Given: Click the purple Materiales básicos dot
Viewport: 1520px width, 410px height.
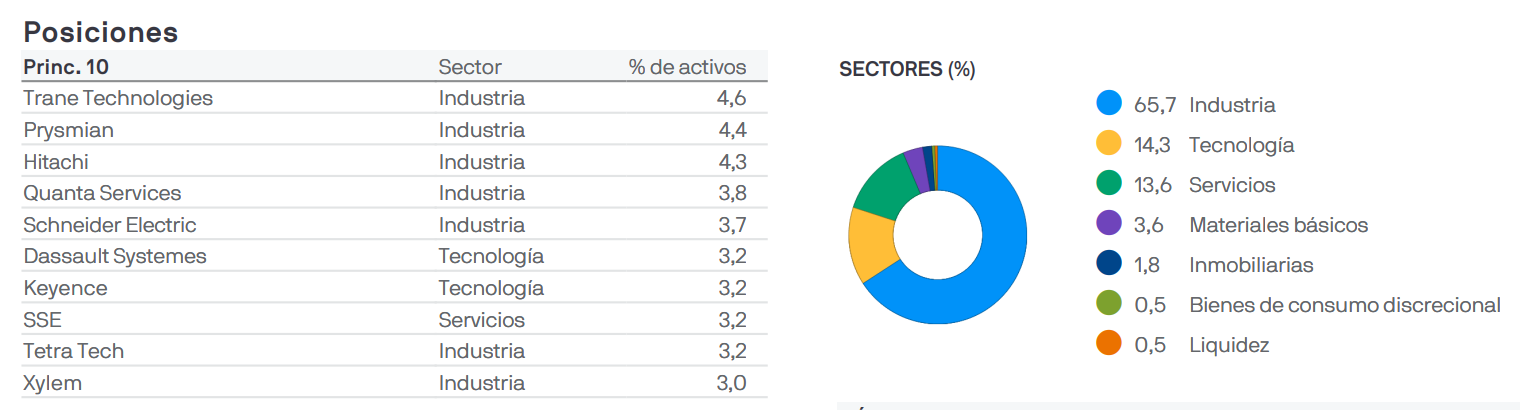Looking at the screenshot, I should pyautogui.click(x=1109, y=225).
